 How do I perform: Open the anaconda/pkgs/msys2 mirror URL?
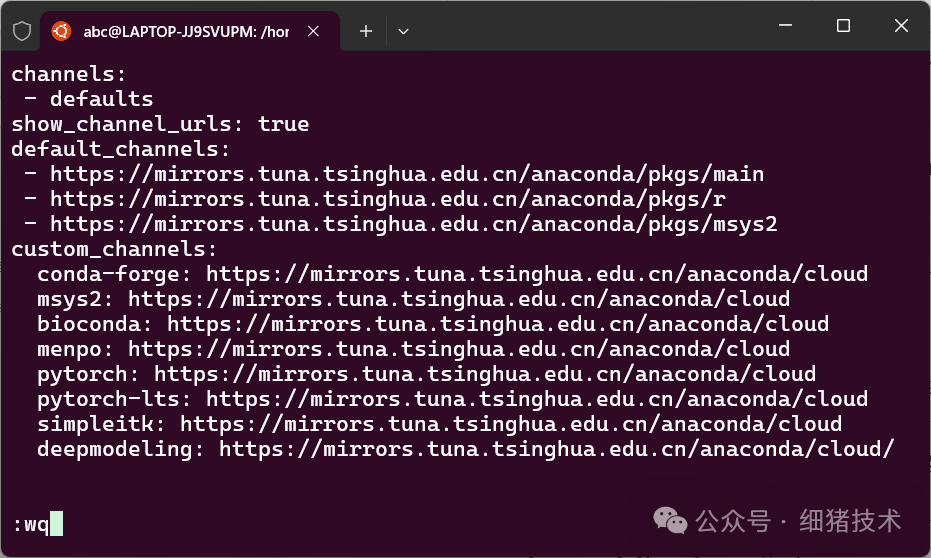[x=413, y=224]
